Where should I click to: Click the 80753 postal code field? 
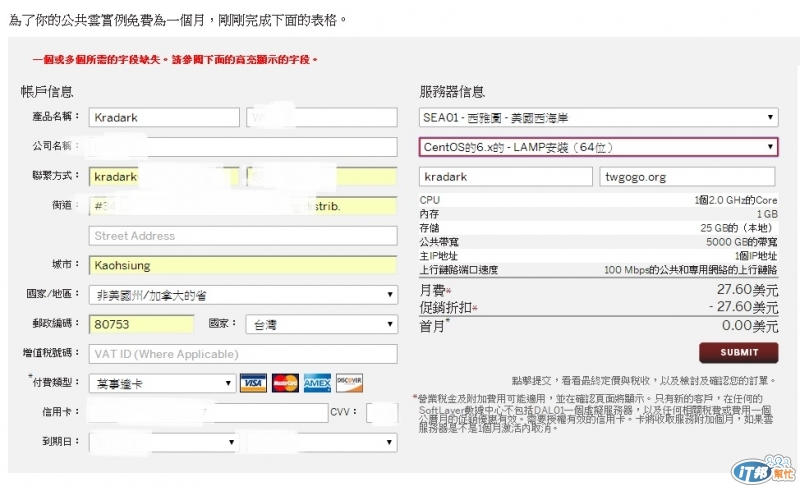coord(141,325)
